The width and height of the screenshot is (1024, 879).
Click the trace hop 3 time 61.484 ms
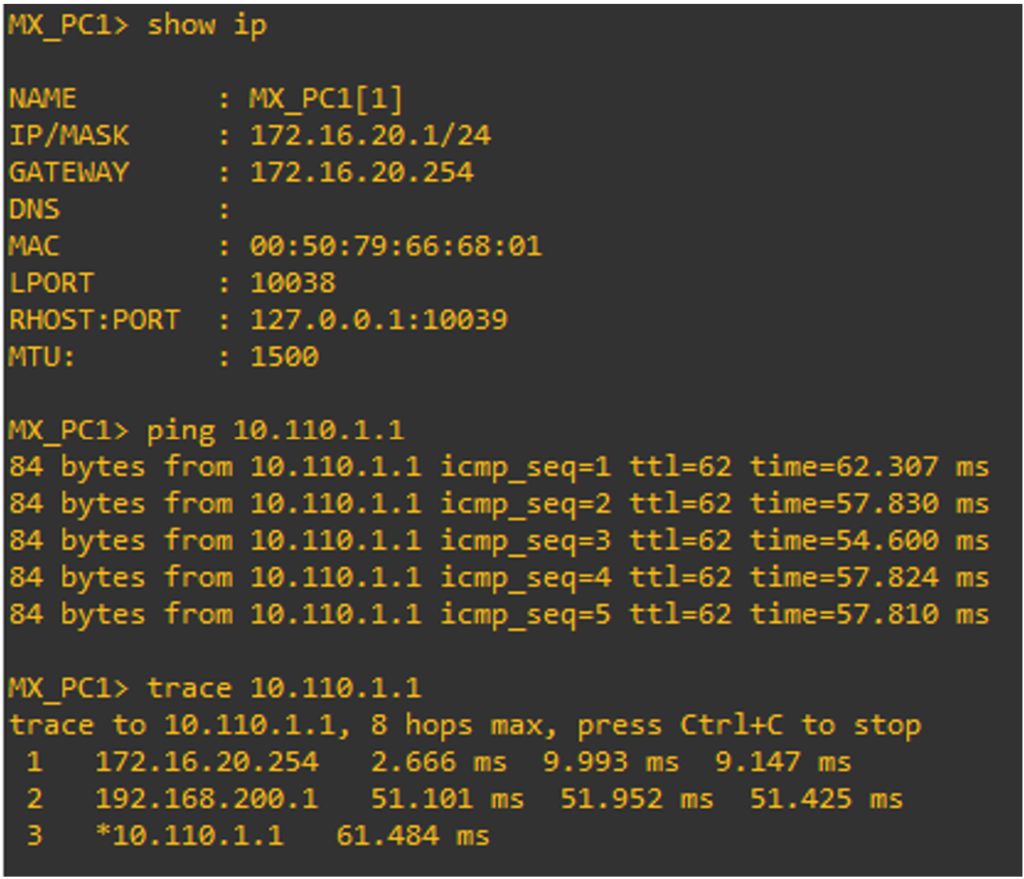coord(412,836)
